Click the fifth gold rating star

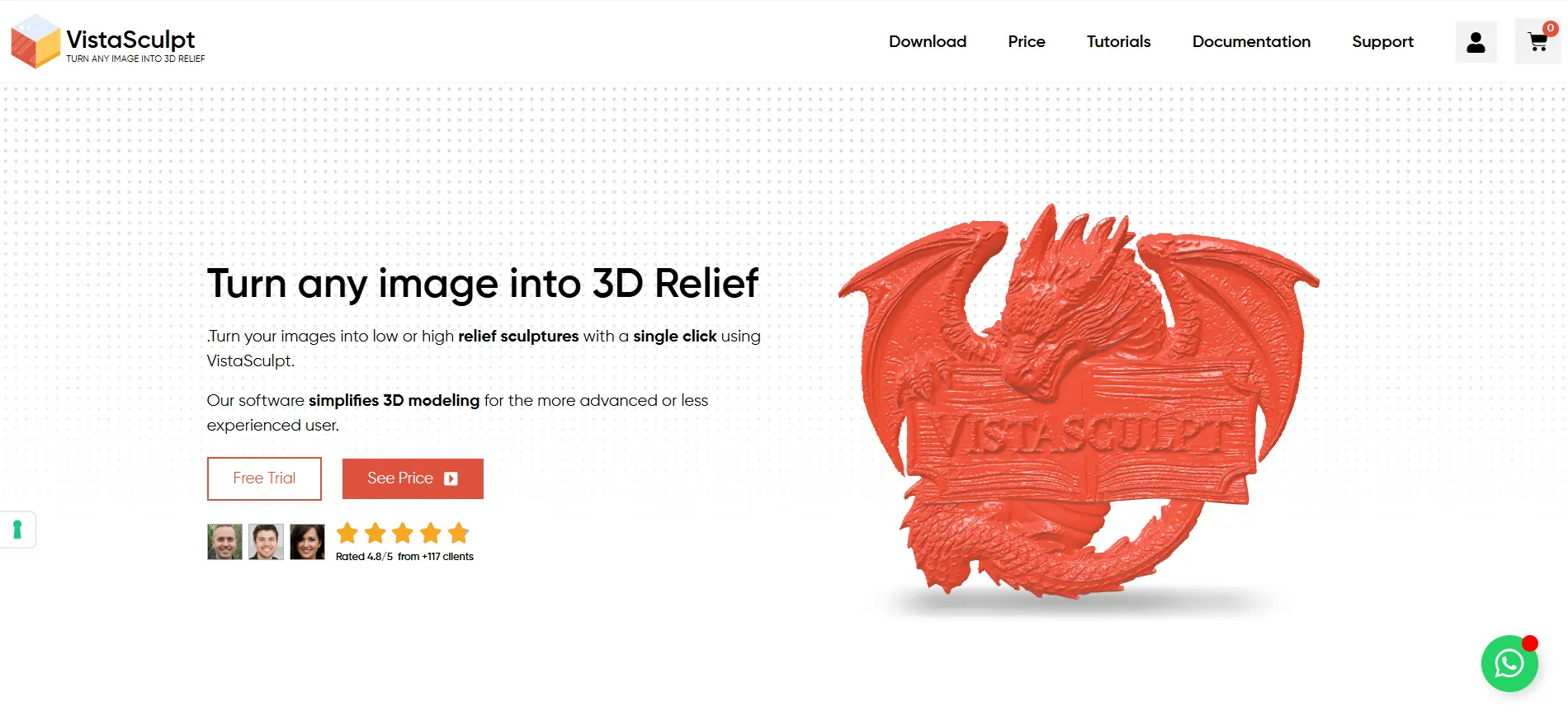pyautogui.click(x=458, y=533)
